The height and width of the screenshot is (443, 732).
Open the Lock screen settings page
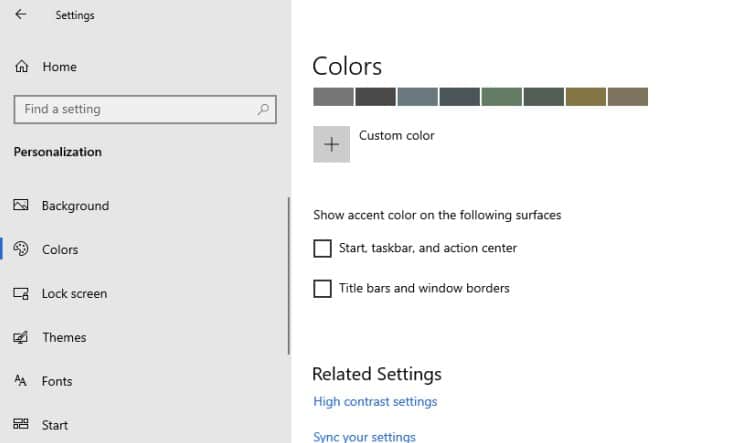74,294
